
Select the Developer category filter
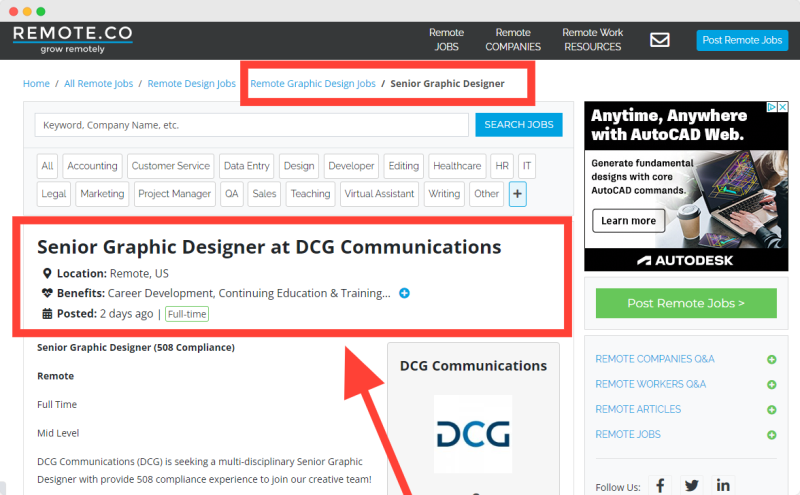[351, 166]
